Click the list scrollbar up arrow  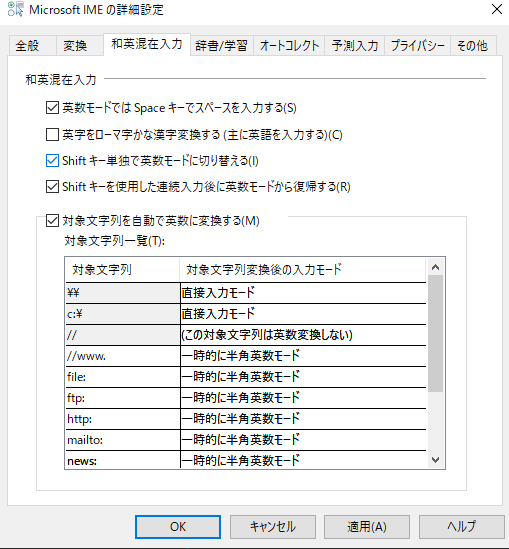435,267
